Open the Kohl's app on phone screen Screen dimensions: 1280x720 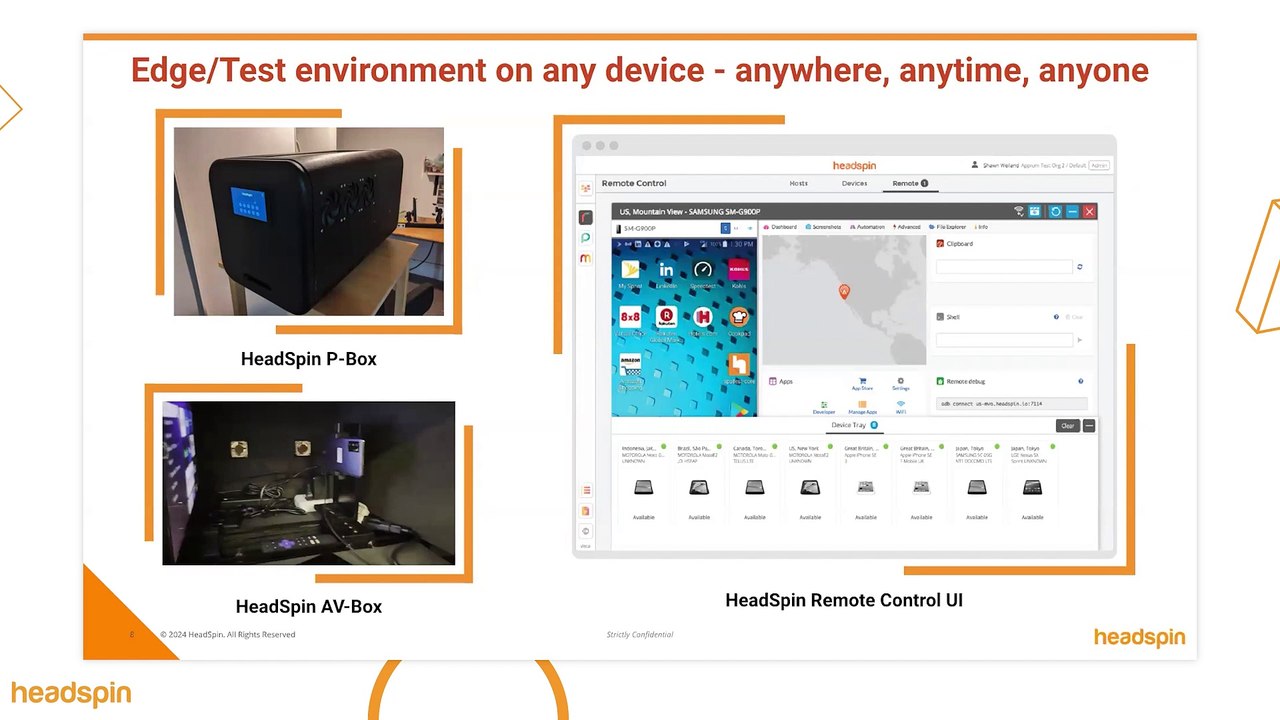coord(739,270)
